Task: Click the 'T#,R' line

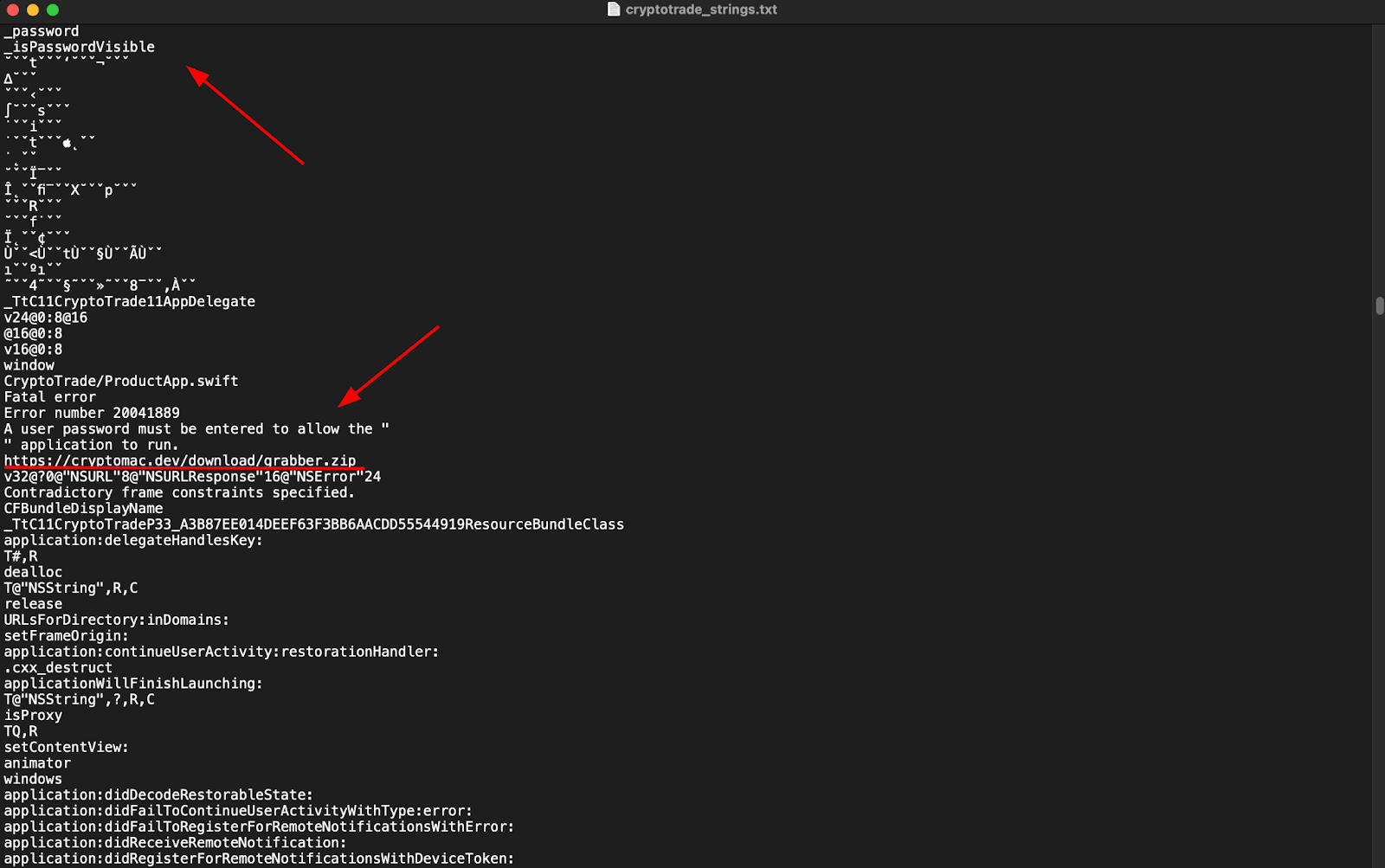Action: pos(21,556)
